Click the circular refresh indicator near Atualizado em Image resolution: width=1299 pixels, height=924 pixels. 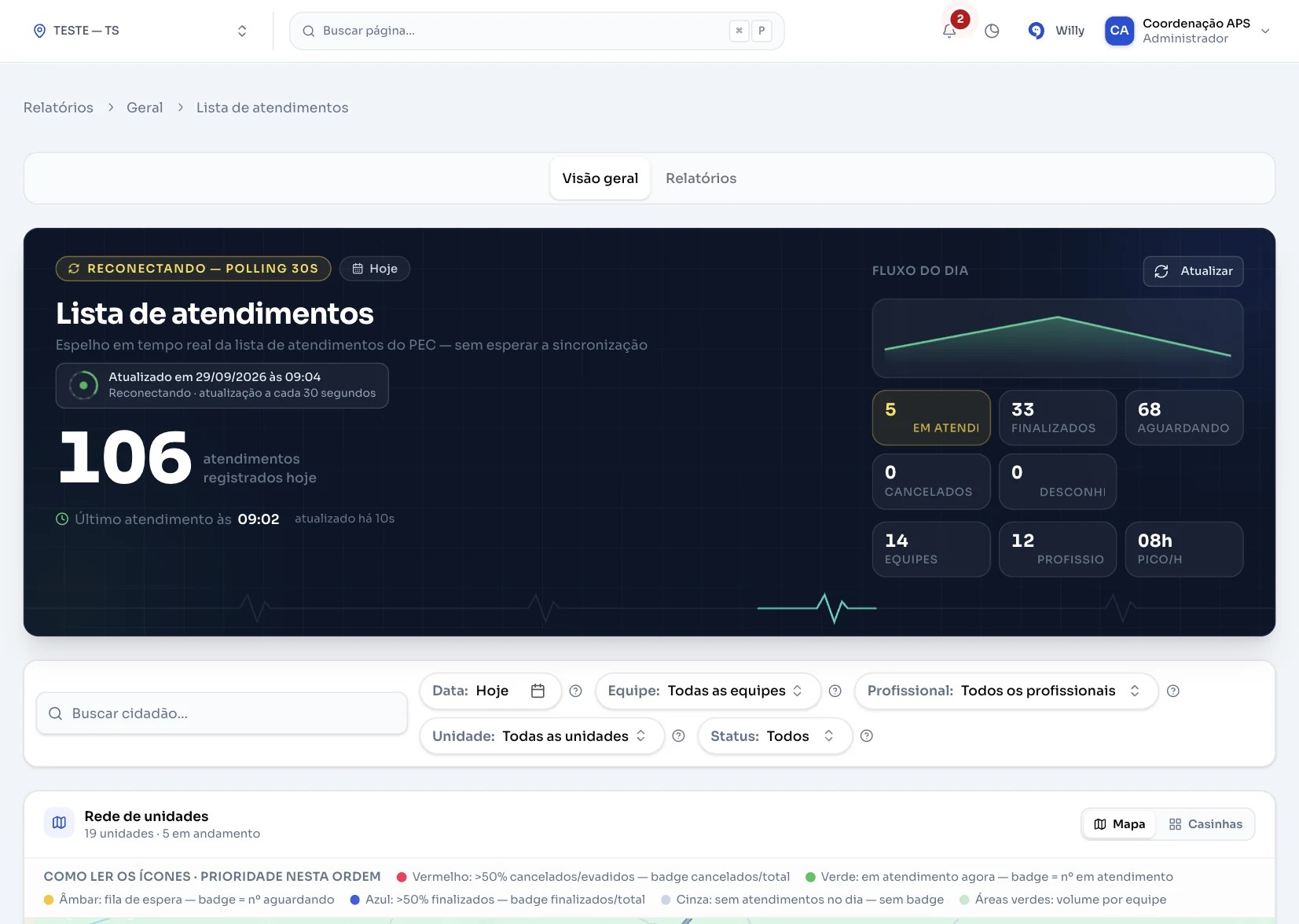pyautogui.click(x=83, y=386)
